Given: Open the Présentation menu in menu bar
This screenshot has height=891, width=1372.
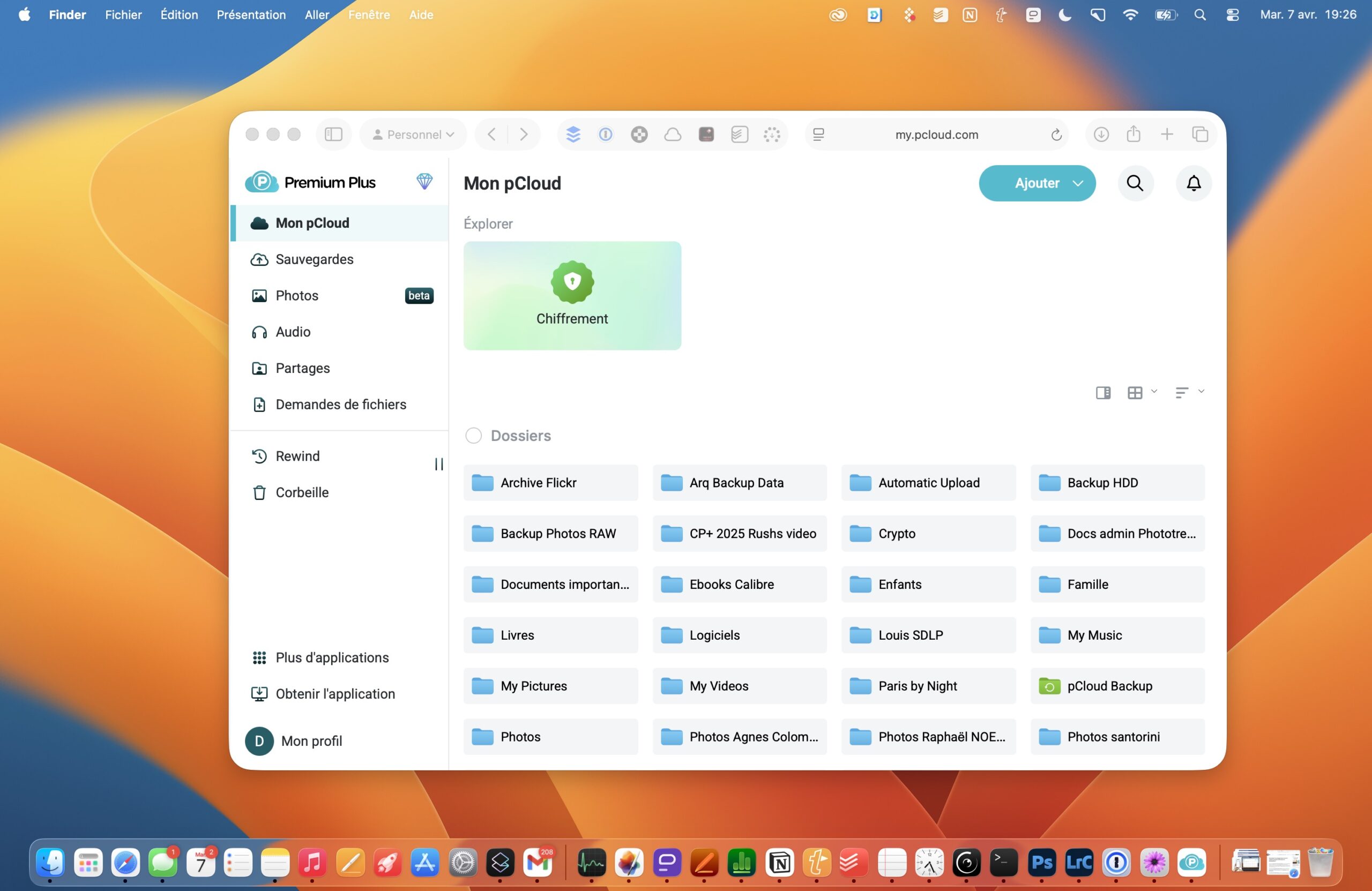Looking at the screenshot, I should click(x=251, y=14).
